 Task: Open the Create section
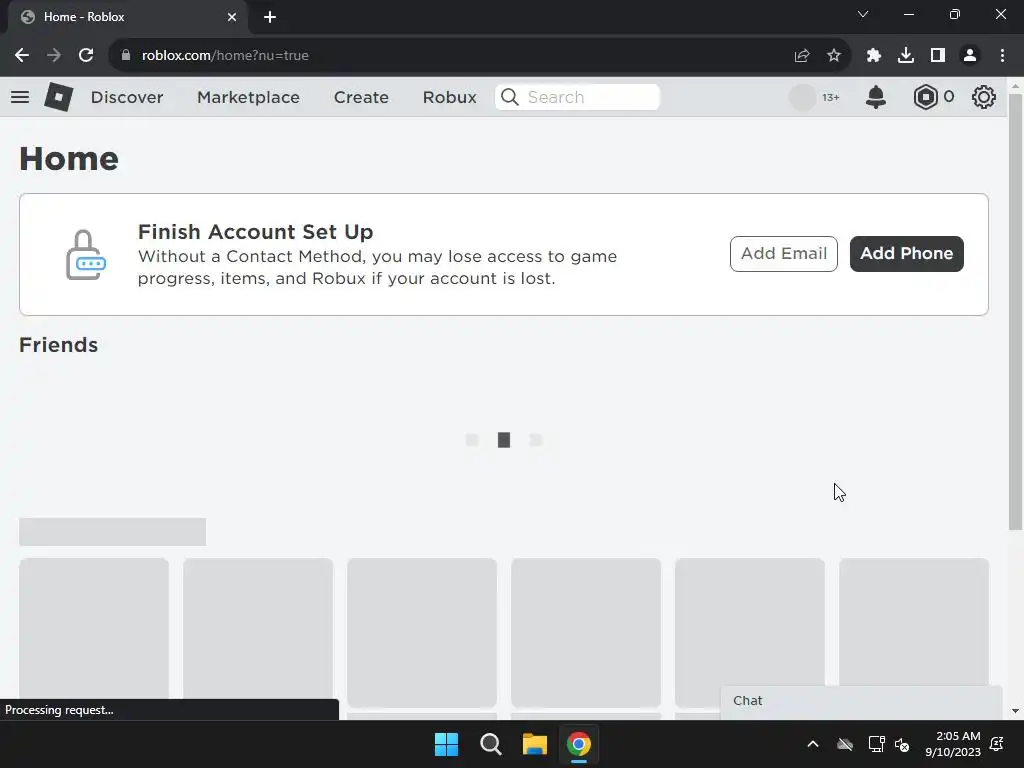(x=361, y=97)
